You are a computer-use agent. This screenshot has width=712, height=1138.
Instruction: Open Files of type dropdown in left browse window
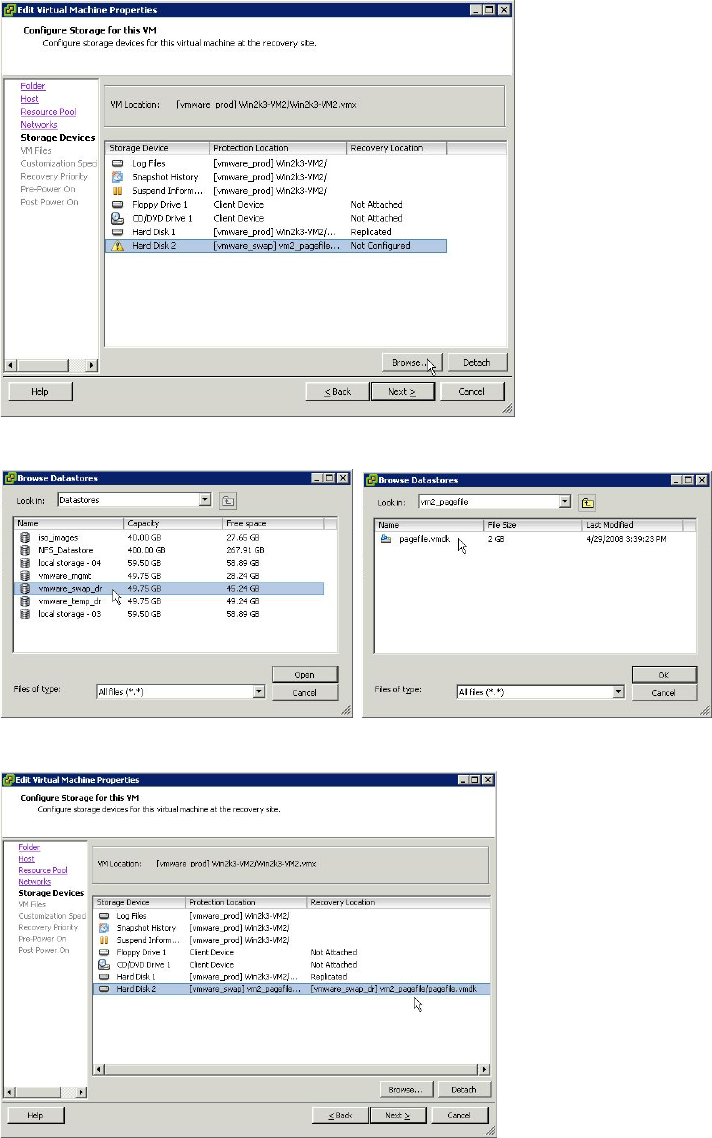pyautogui.click(x=259, y=692)
